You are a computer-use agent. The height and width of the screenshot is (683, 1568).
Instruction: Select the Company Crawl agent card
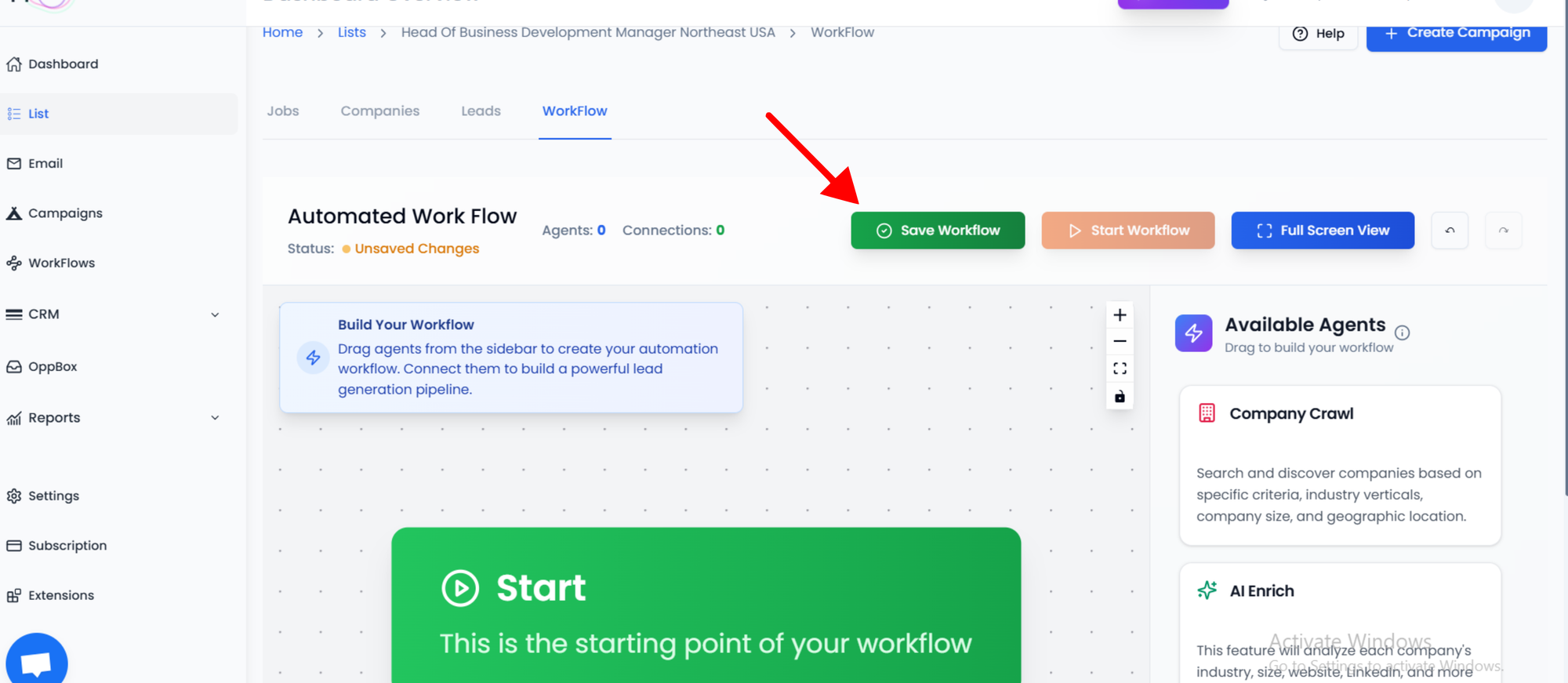(x=1339, y=464)
